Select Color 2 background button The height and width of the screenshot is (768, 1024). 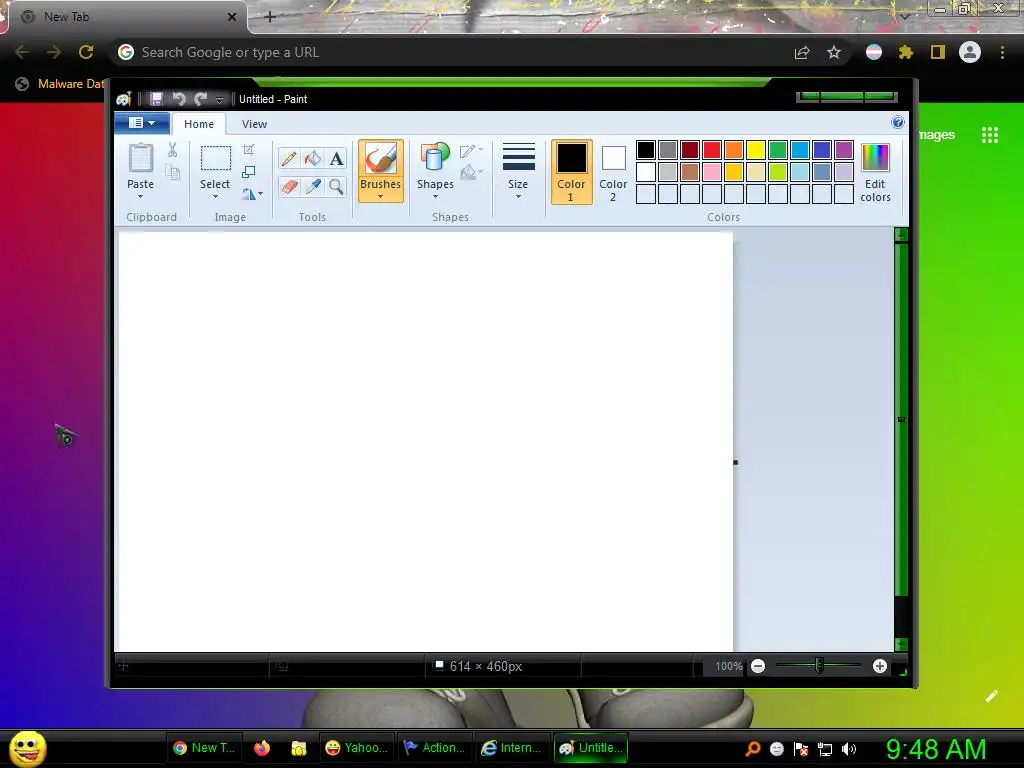613,172
